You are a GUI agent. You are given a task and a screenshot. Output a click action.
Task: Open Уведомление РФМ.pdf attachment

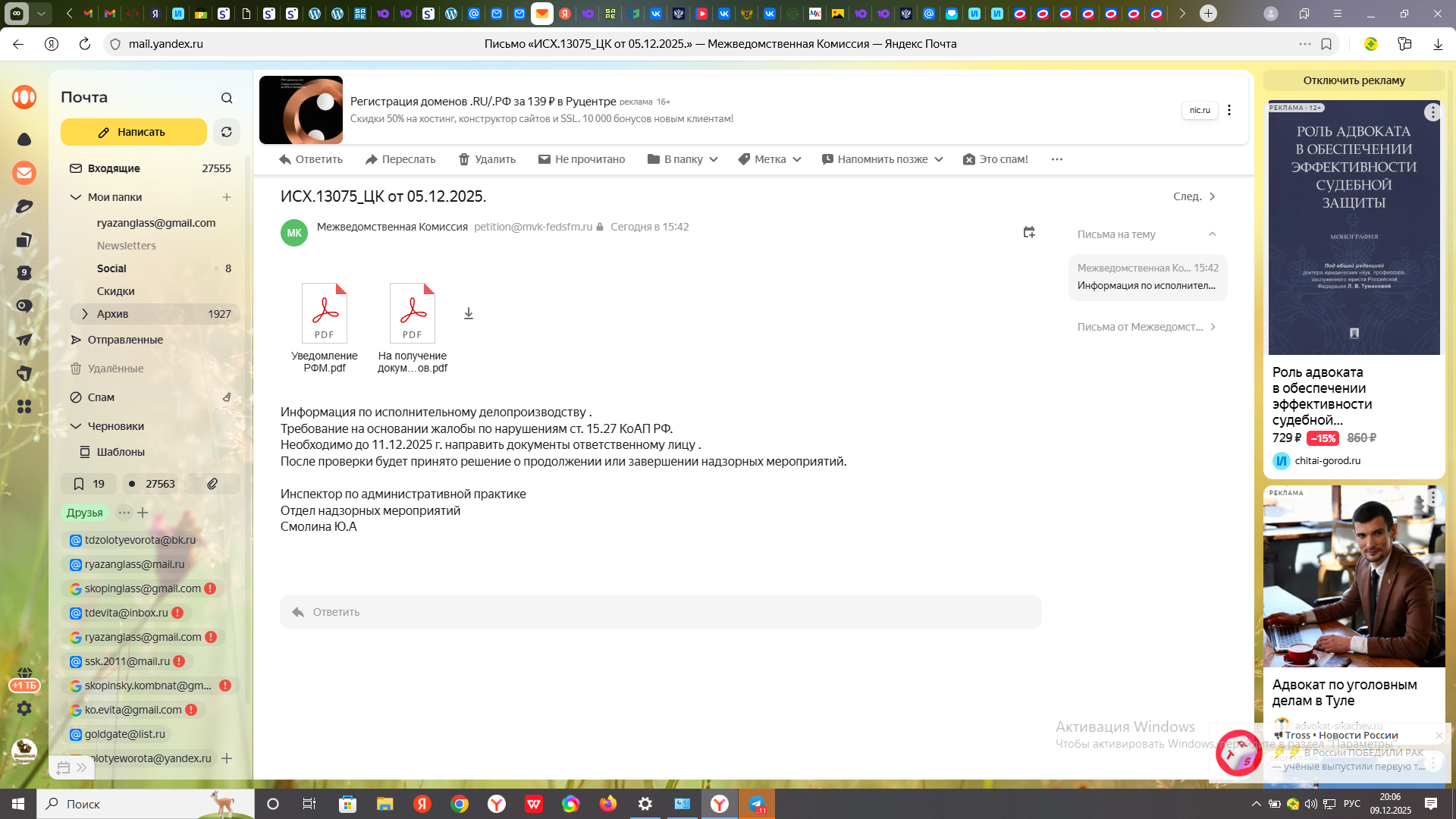(325, 314)
